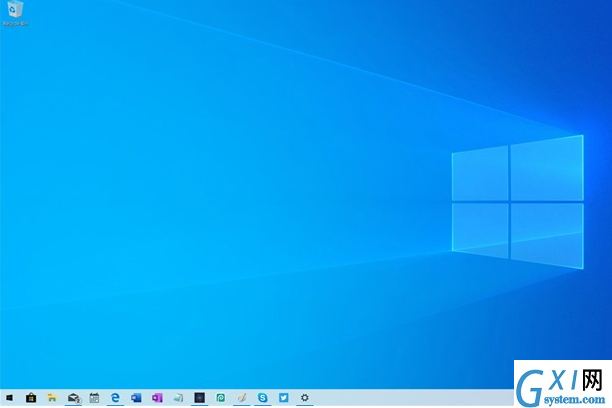Open the Mail app in the taskbar
612x408 pixels.
pos(73,398)
